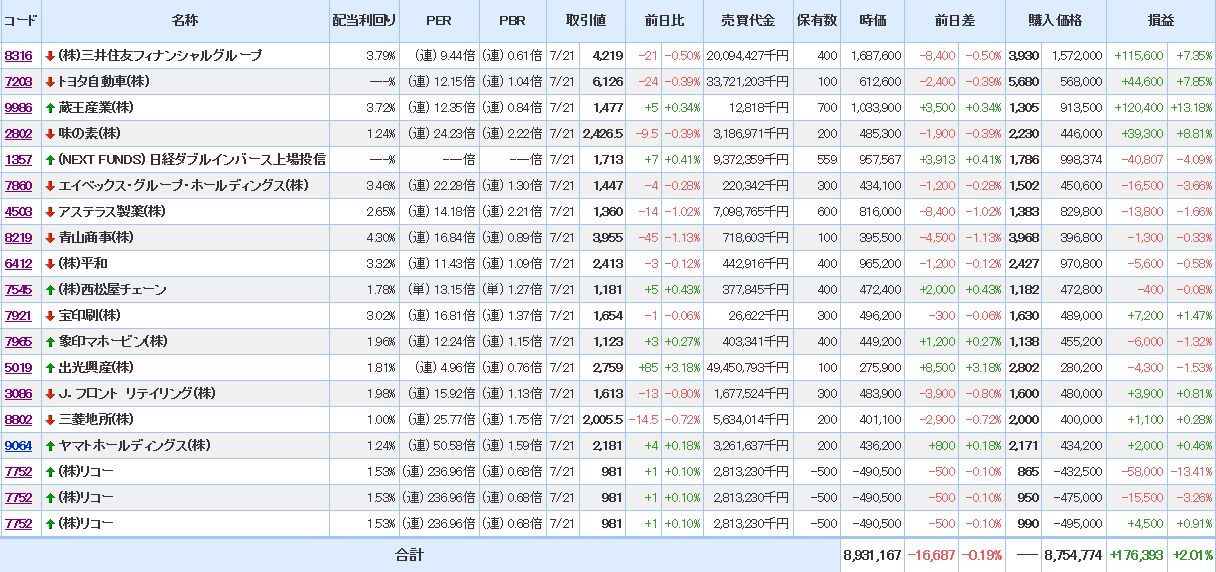
Task: Click green up arrow beside 出光興産
Action: pyautogui.click(x=50, y=368)
